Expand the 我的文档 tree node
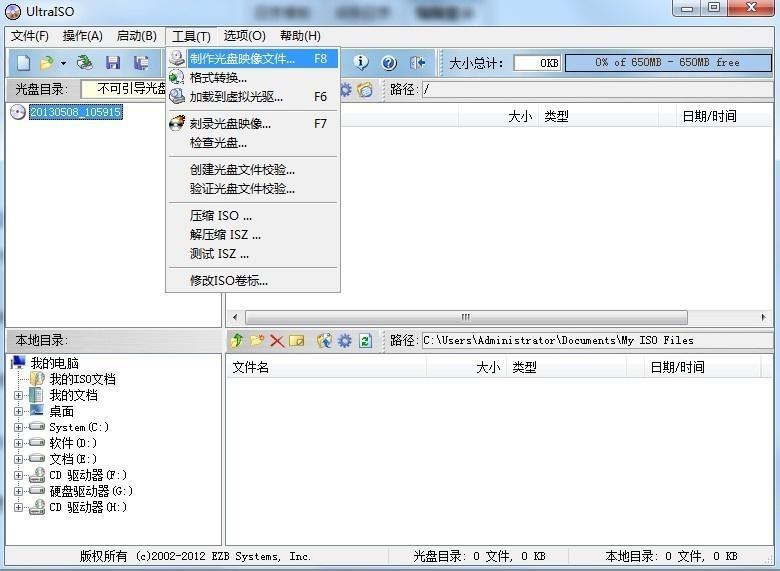The width and height of the screenshot is (780, 571). tap(18, 395)
